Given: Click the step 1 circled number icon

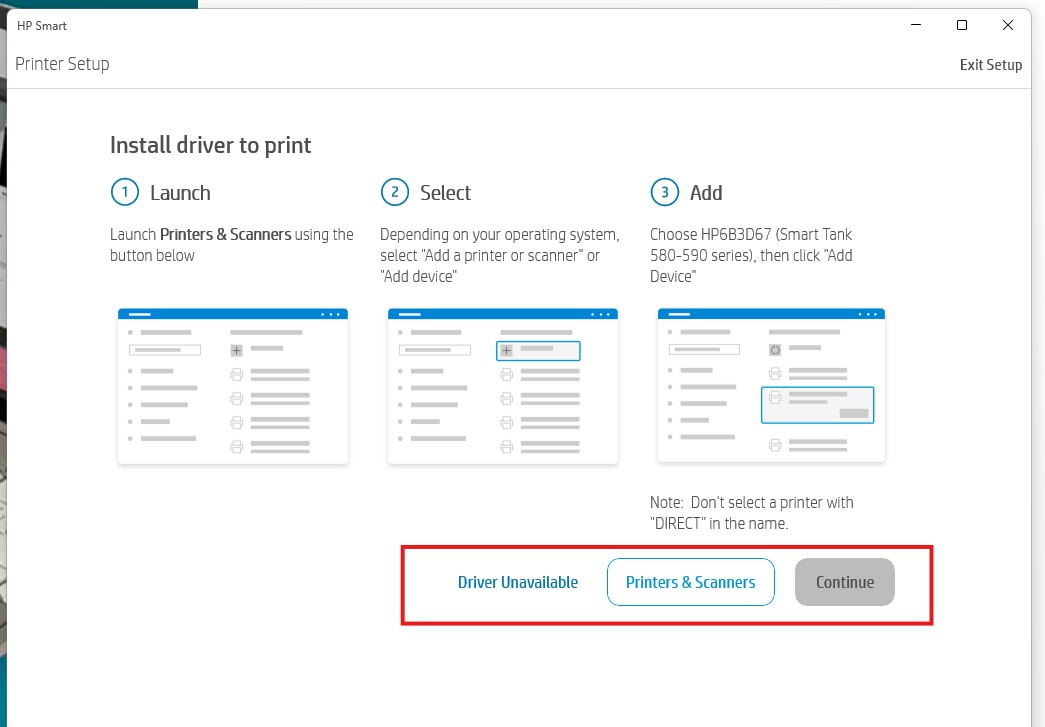Looking at the screenshot, I should tap(124, 193).
